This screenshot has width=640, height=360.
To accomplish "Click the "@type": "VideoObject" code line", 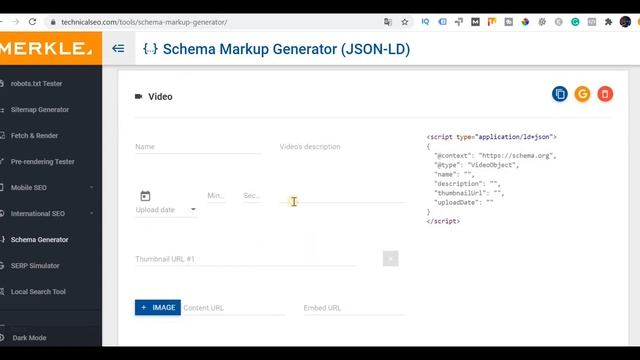I will tap(477, 165).
